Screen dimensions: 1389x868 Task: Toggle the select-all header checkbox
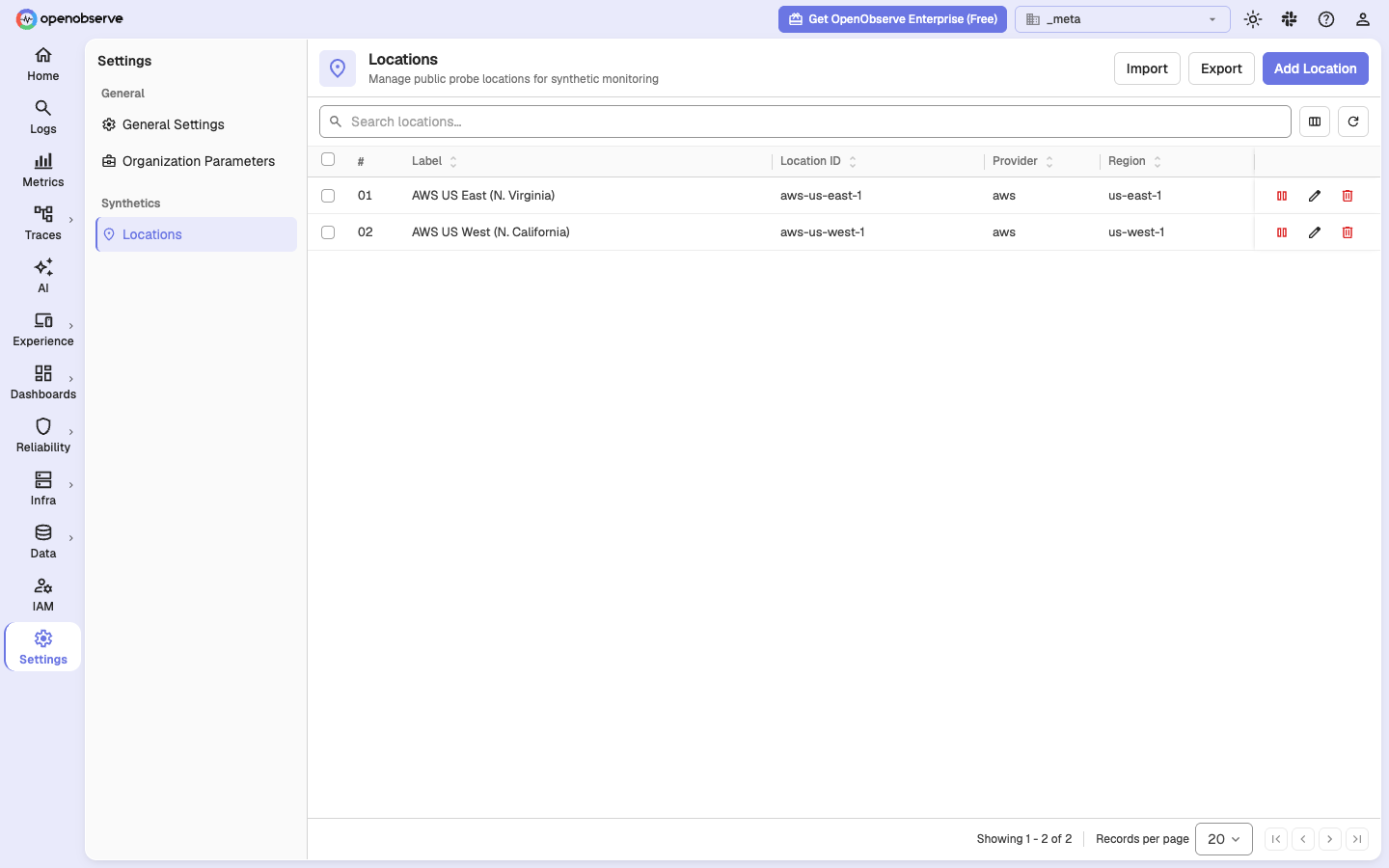point(328,160)
